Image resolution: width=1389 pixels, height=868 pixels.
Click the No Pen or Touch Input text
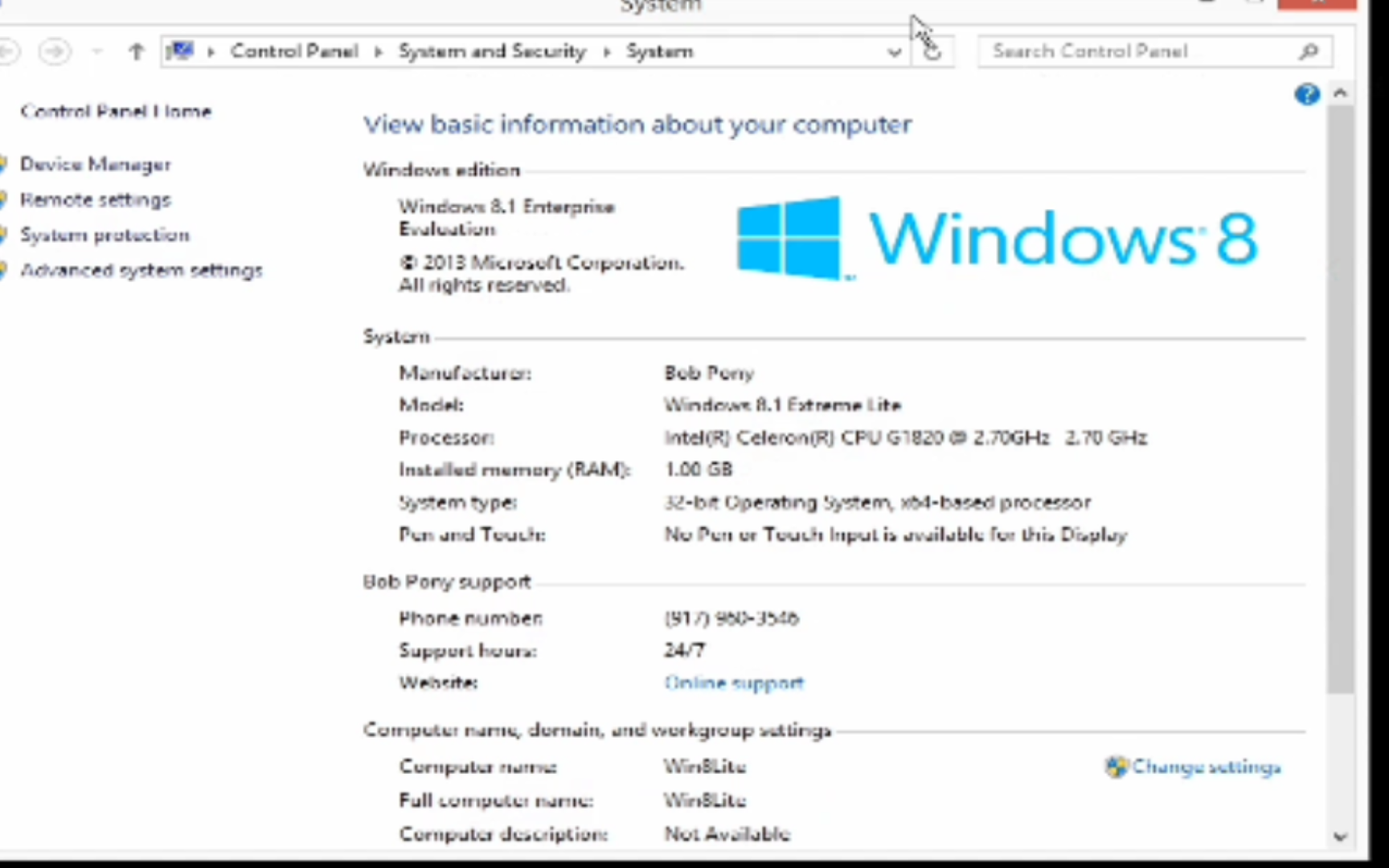coord(895,534)
